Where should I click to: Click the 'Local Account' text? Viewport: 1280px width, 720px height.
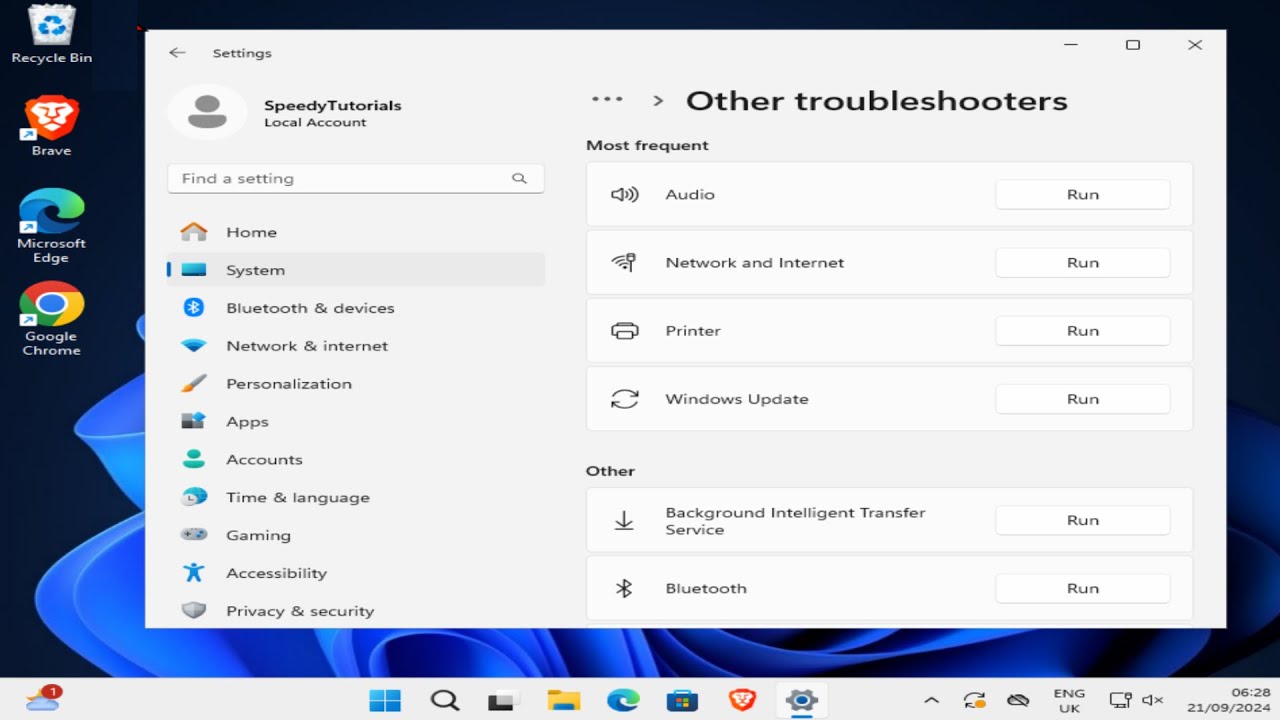pos(315,123)
